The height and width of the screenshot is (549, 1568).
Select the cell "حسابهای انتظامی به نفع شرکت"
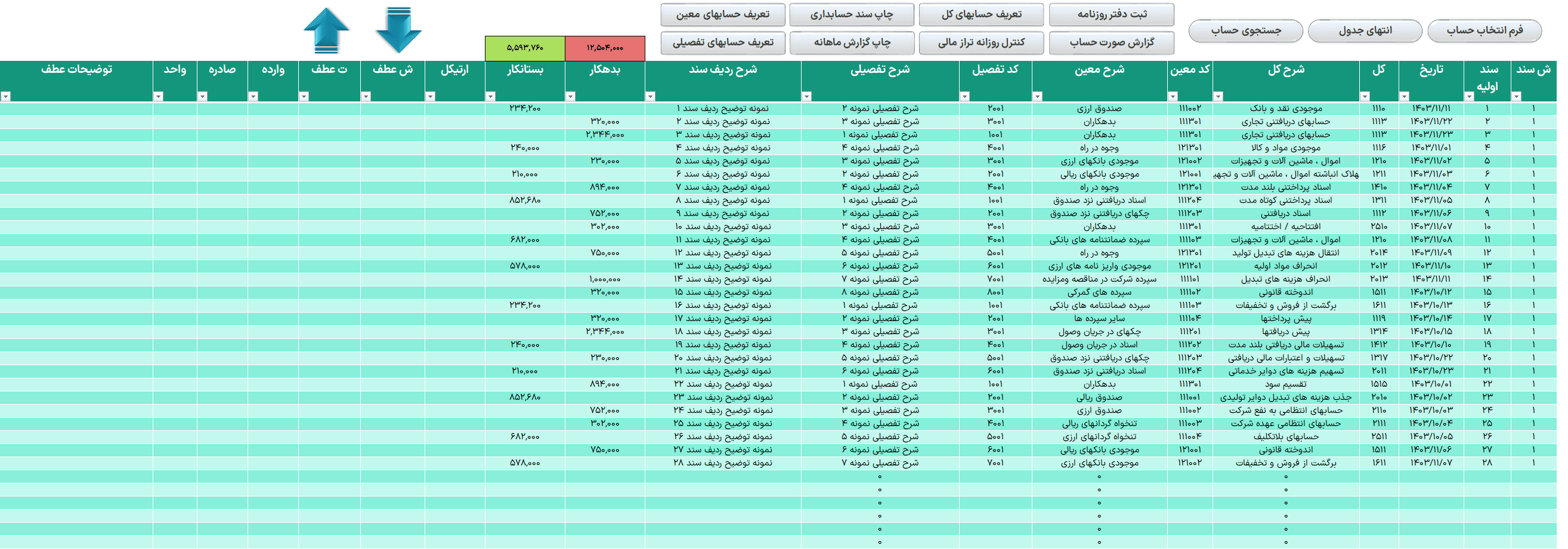(1285, 411)
